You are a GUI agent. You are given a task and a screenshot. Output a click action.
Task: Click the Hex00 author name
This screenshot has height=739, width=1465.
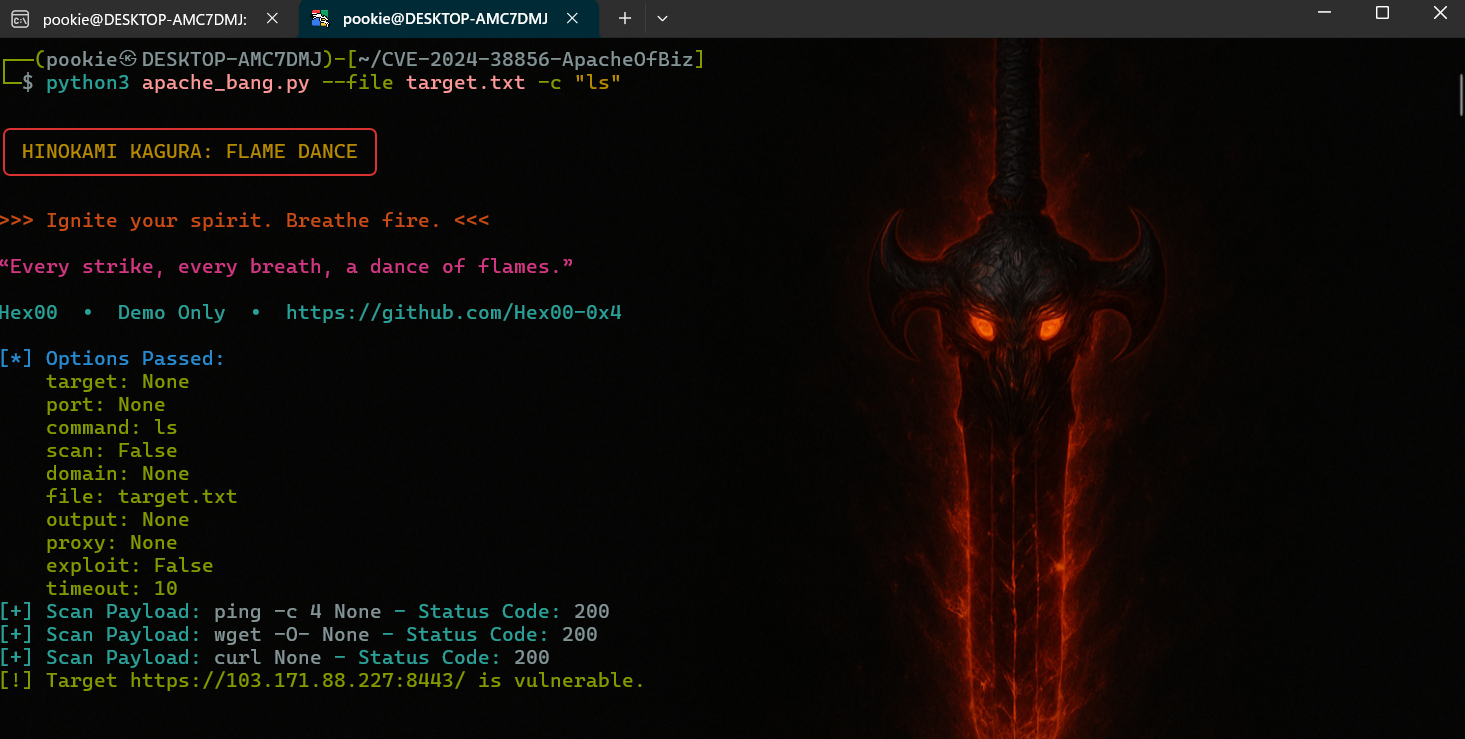click(x=29, y=312)
